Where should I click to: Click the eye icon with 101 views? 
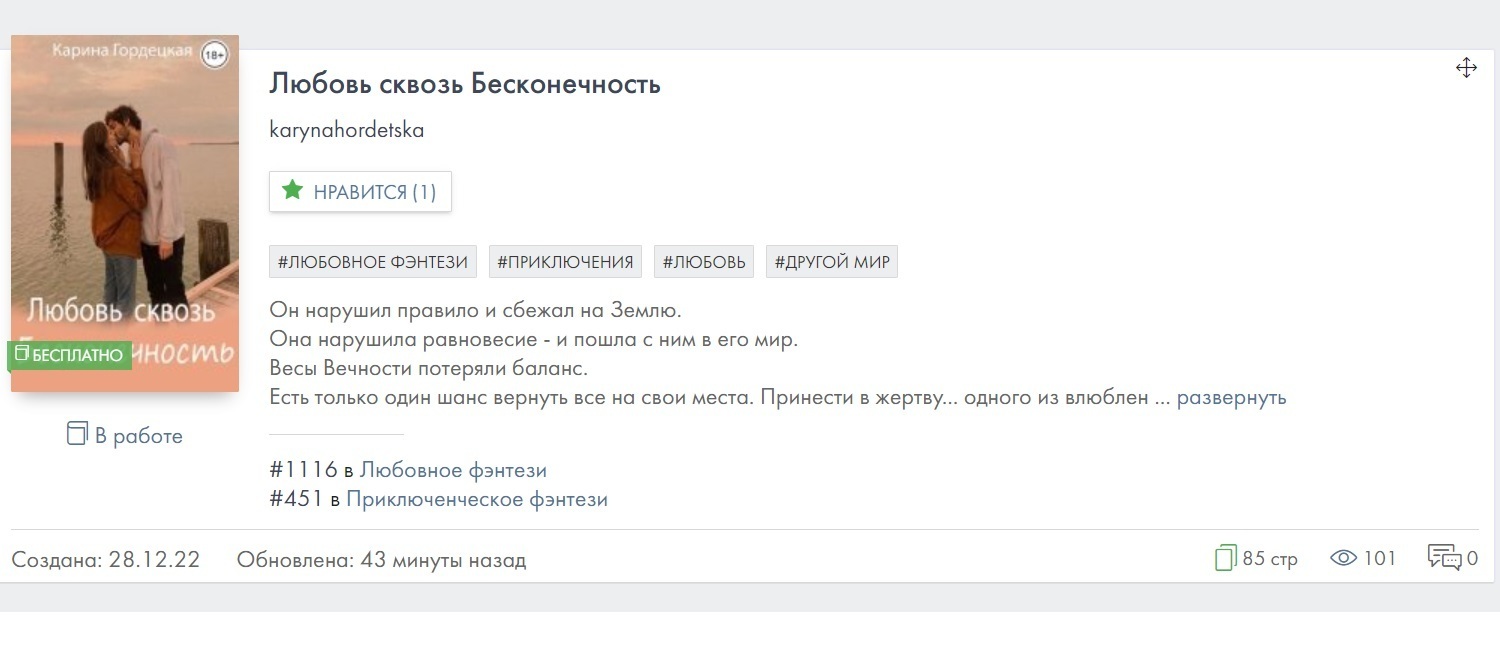pos(1340,558)
